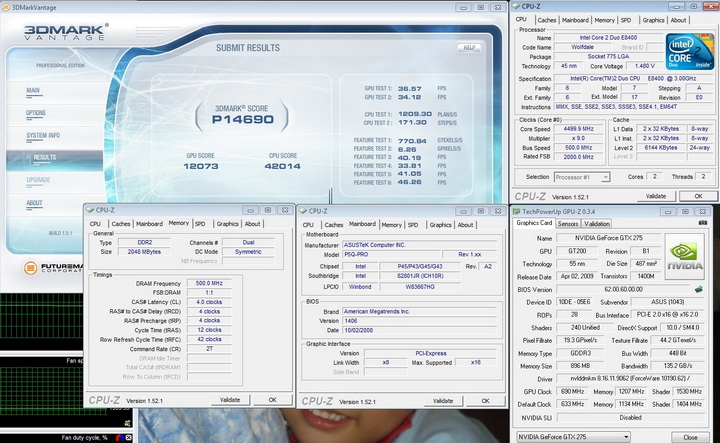This screenshot has height=443, width=720.
Task: Close GPU-Z with the Close button
Action: (x=690, y=437)
